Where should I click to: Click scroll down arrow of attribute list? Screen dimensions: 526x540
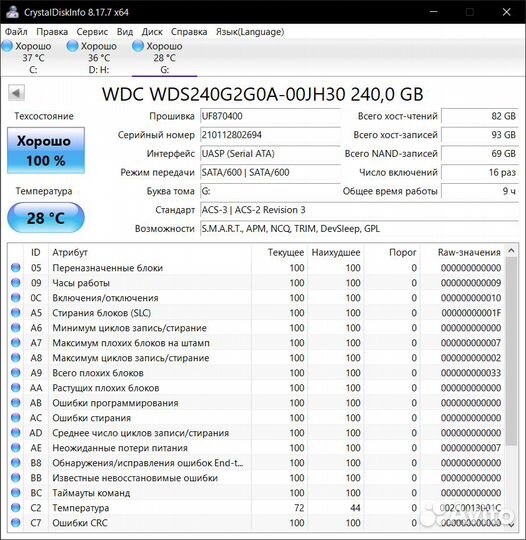click(511, 525)
